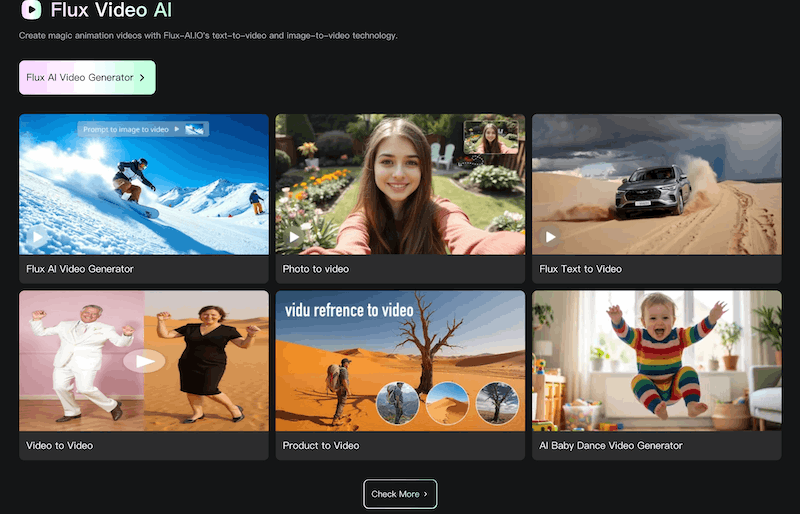Click the small inset selfie preview image
800x514 pixels.
click(x=491, y=137)
